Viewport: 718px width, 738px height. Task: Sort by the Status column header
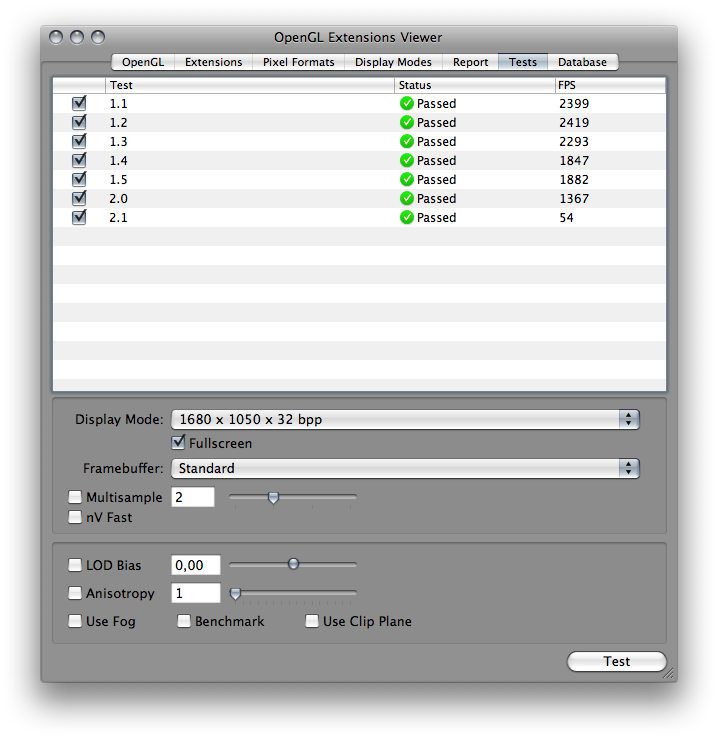474,85
